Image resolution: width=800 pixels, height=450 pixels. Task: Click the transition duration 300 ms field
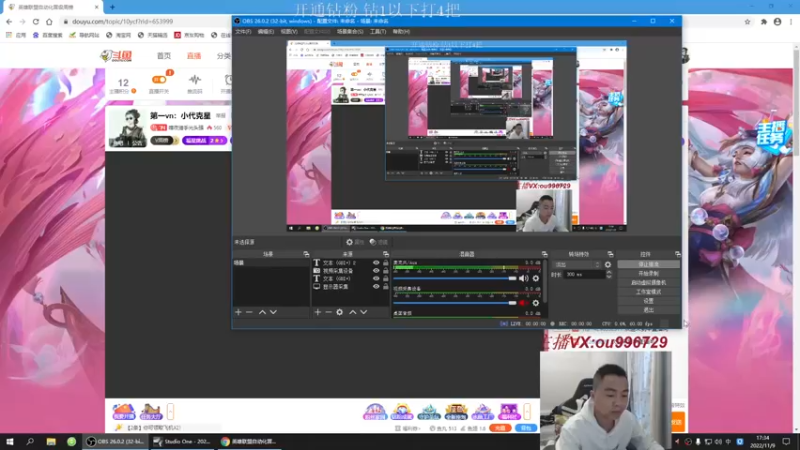(x=584, y=274)
